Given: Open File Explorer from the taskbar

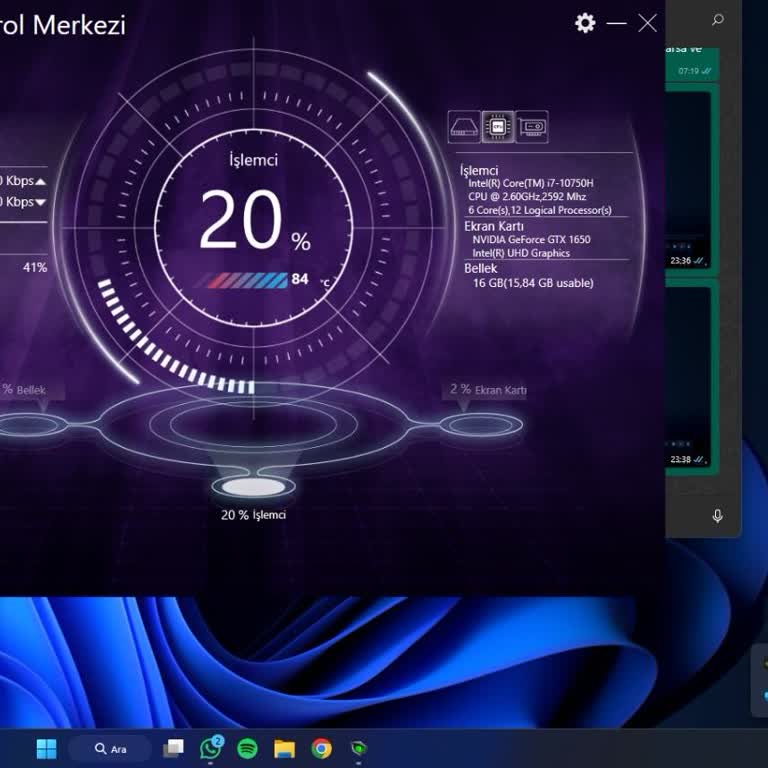Looking at the screenshot, I should point(284,748).
